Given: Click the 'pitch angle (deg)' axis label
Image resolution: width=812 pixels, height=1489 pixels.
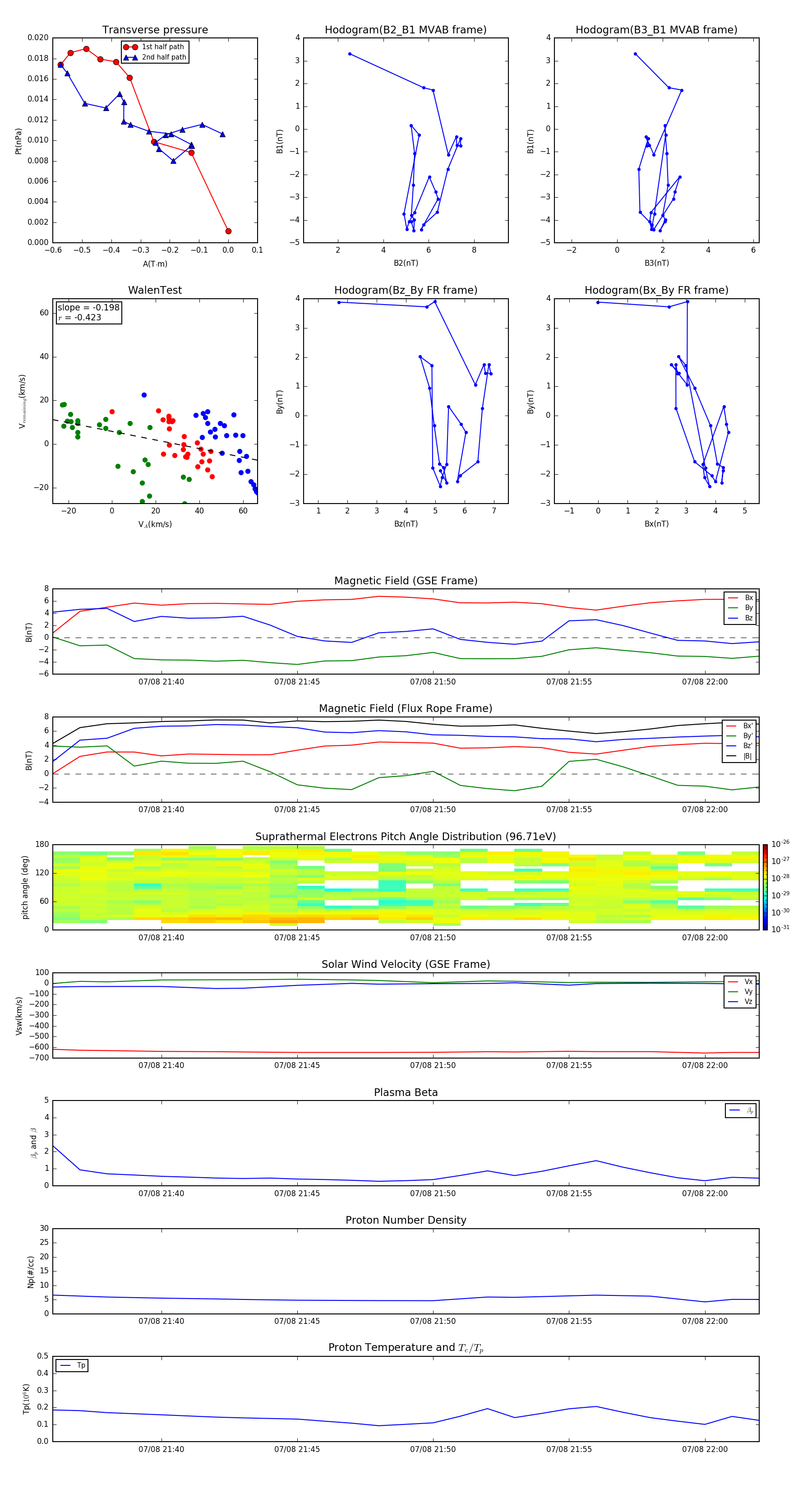Looking at the screenshot, I should [x=25, y=887].
